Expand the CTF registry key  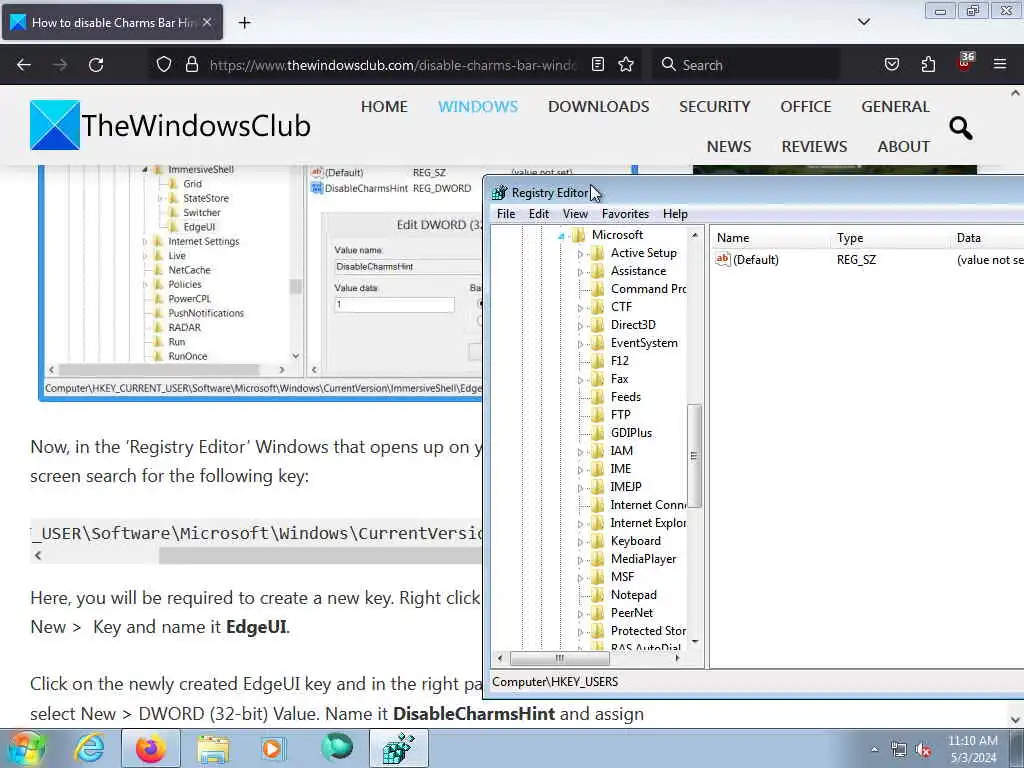click(580, 308)
